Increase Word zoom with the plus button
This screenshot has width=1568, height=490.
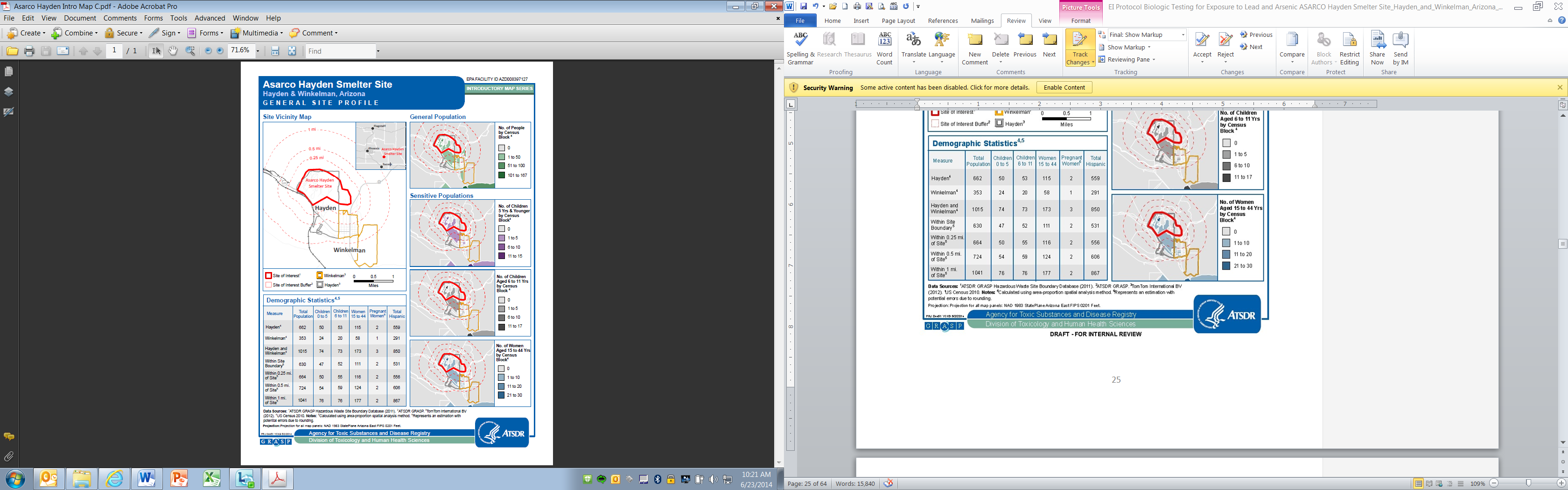click(x=1561, y=483)
